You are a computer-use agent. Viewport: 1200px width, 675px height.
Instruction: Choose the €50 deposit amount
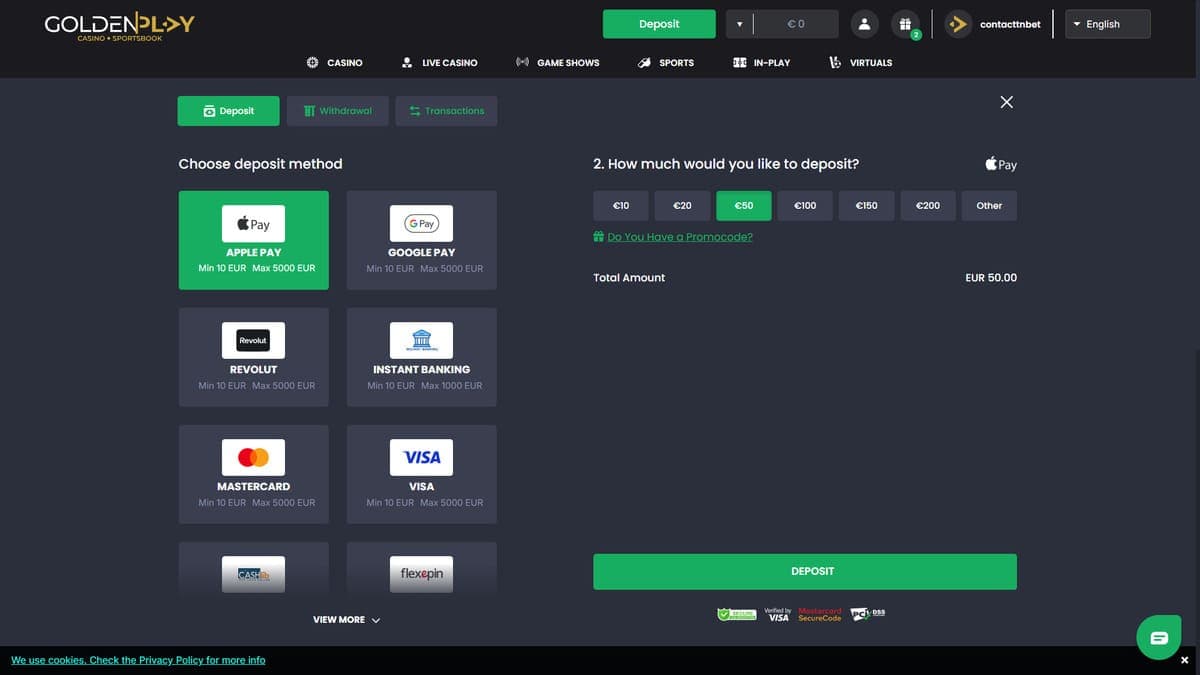[744, 206]
